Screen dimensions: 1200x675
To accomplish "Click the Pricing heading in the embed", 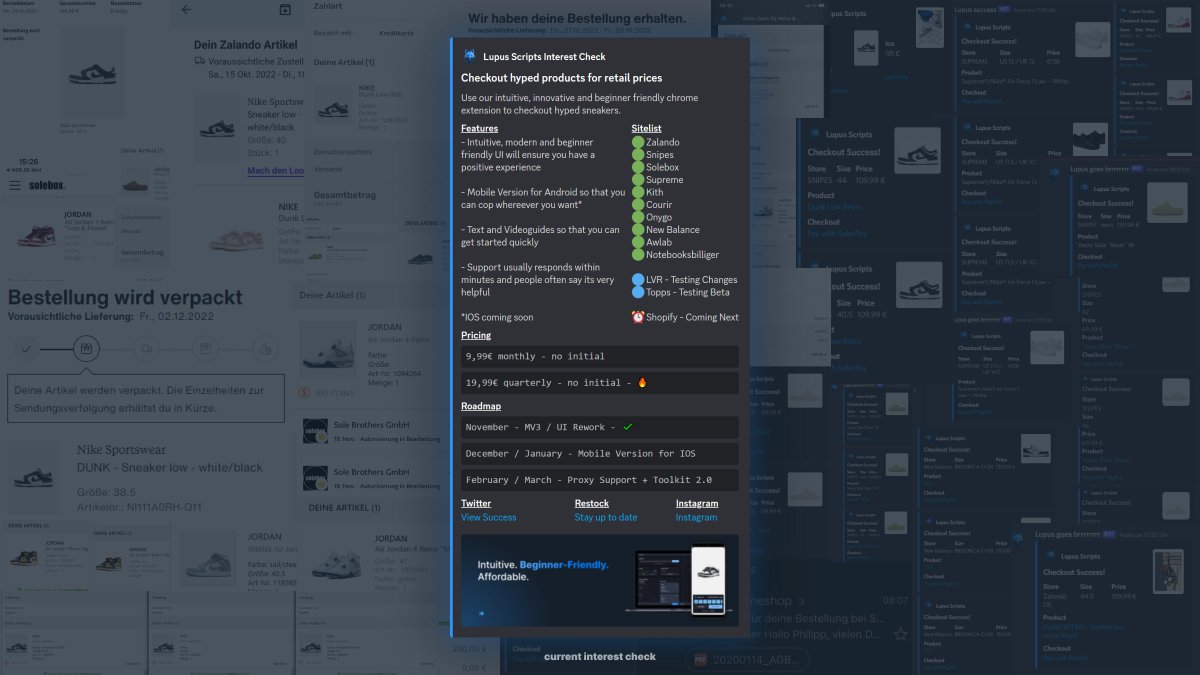I will click(476, 336).
